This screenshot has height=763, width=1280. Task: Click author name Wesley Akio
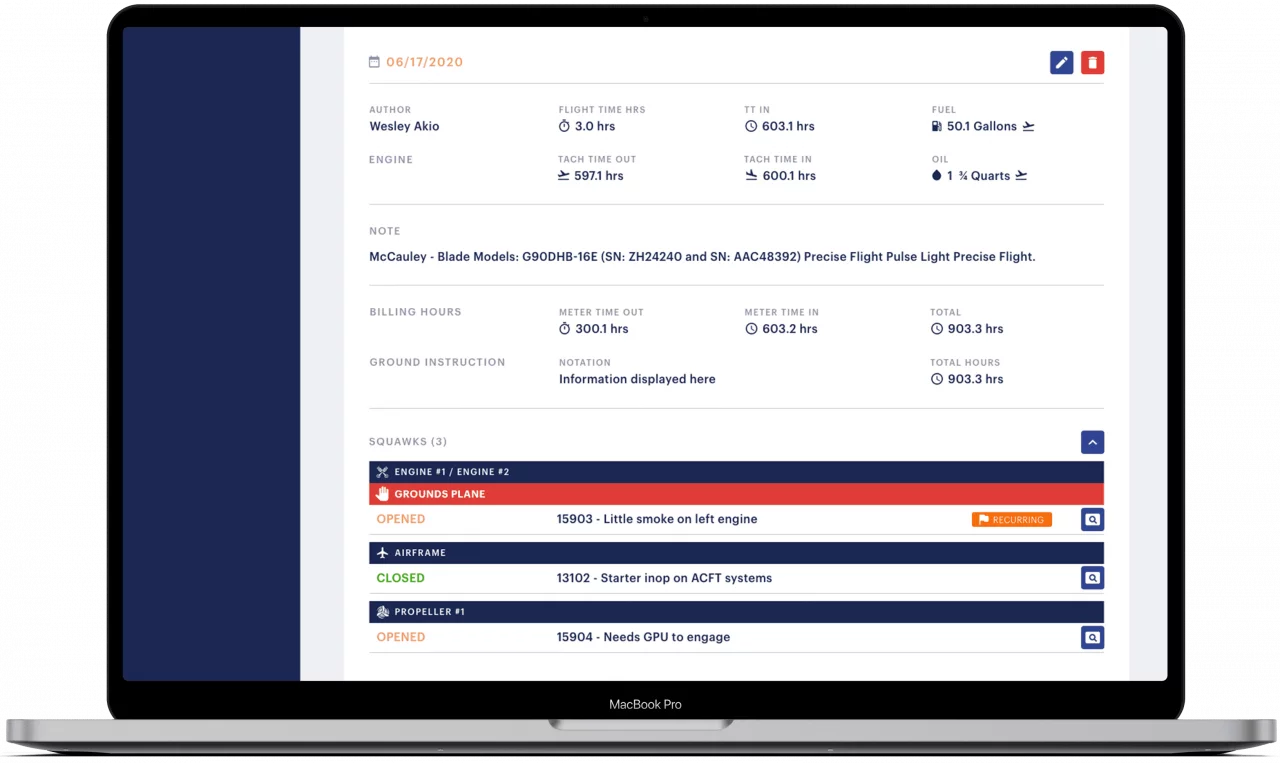tap(404, 126)
